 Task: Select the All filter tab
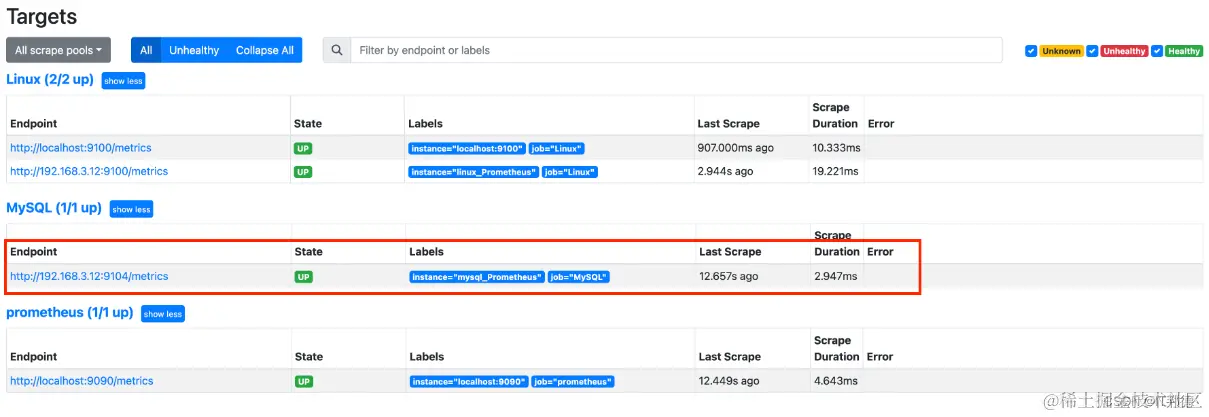[x=146, y=50]
